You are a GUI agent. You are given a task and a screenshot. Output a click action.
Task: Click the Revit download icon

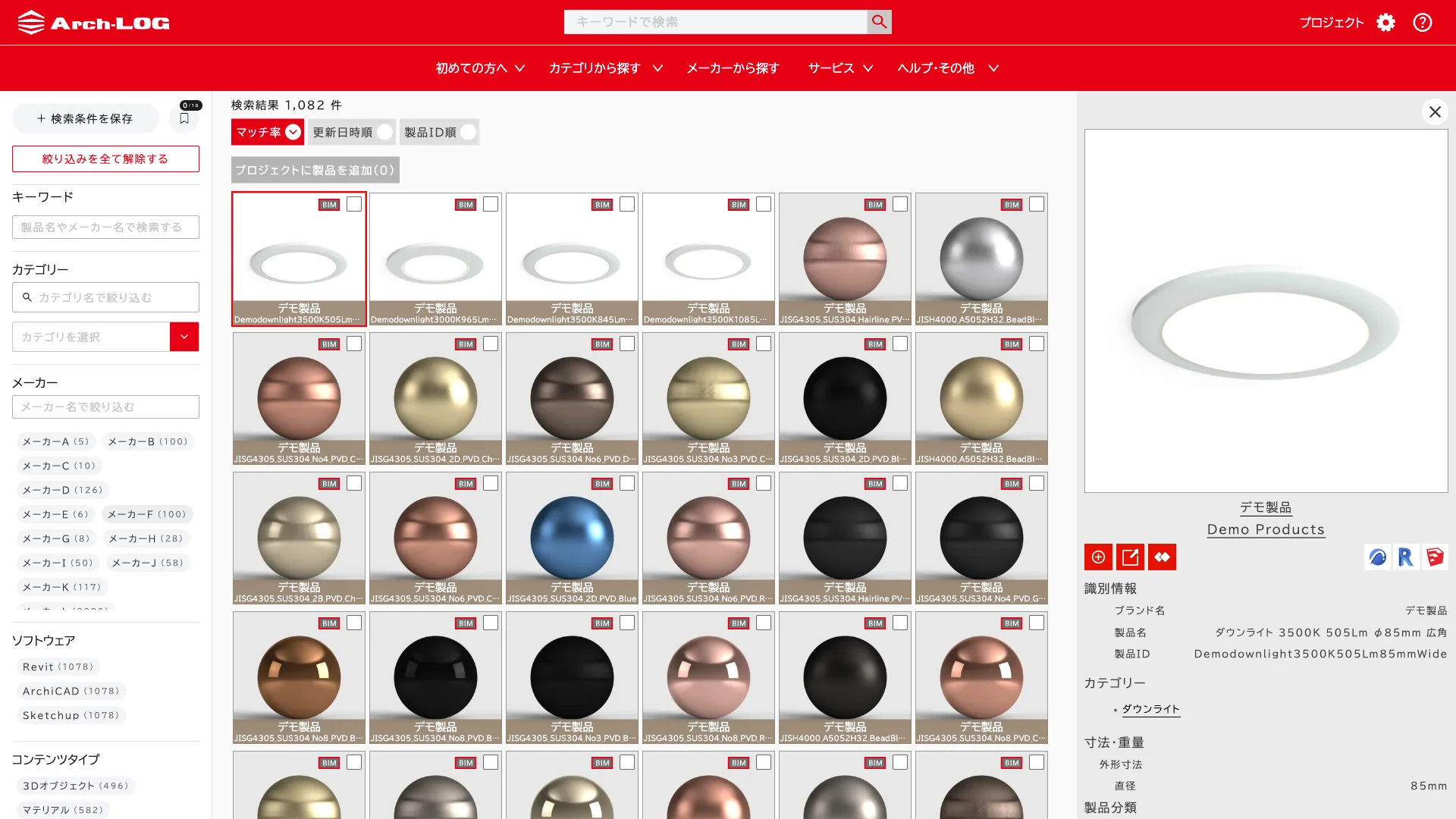coord(1406,557)
